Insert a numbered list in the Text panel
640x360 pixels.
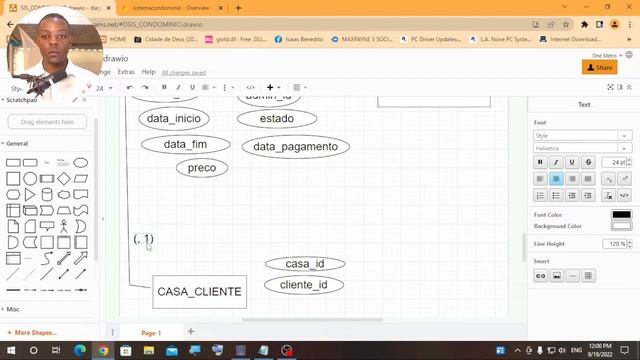tap(540, 196)
